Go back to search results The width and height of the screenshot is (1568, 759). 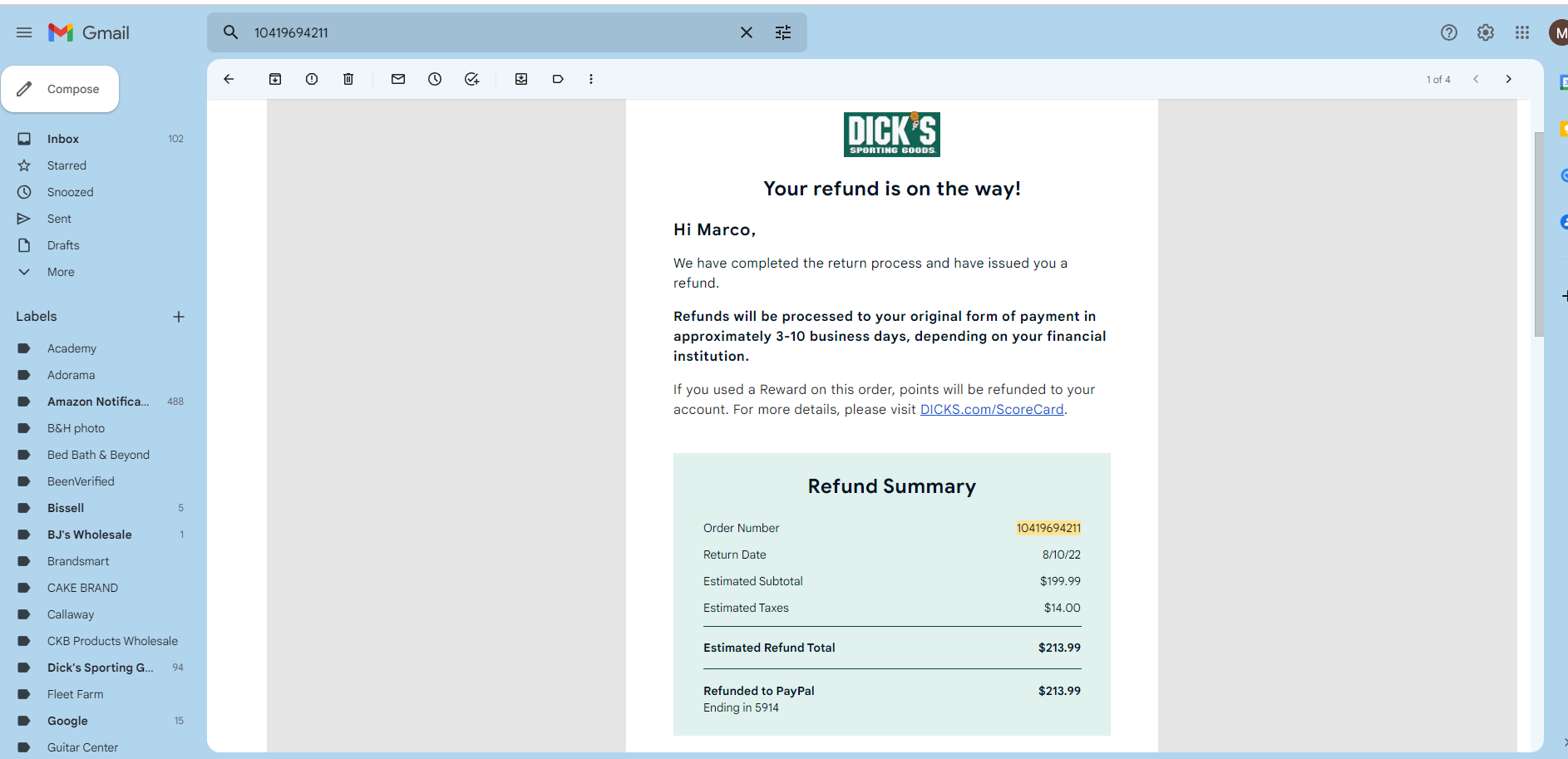(x=229, y=79)
